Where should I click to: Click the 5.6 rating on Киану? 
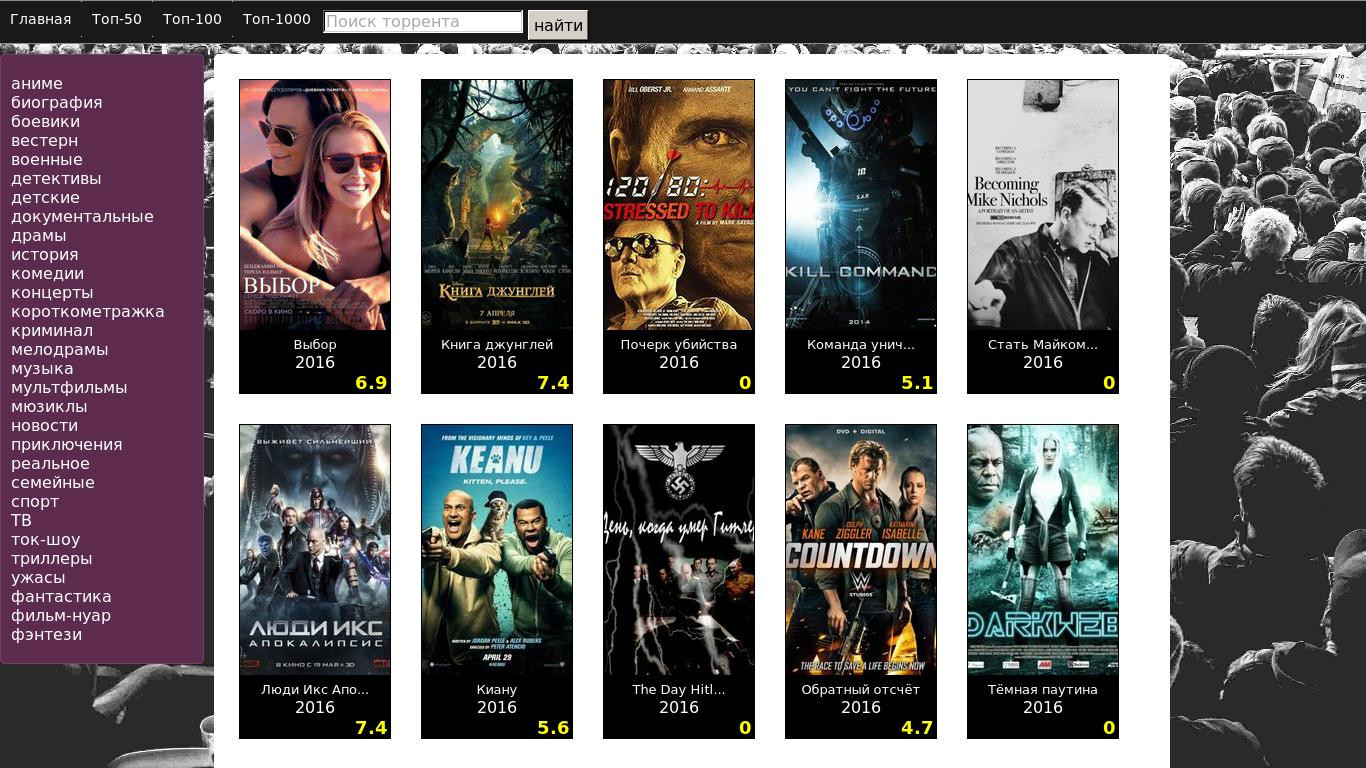tap(553, 728)
